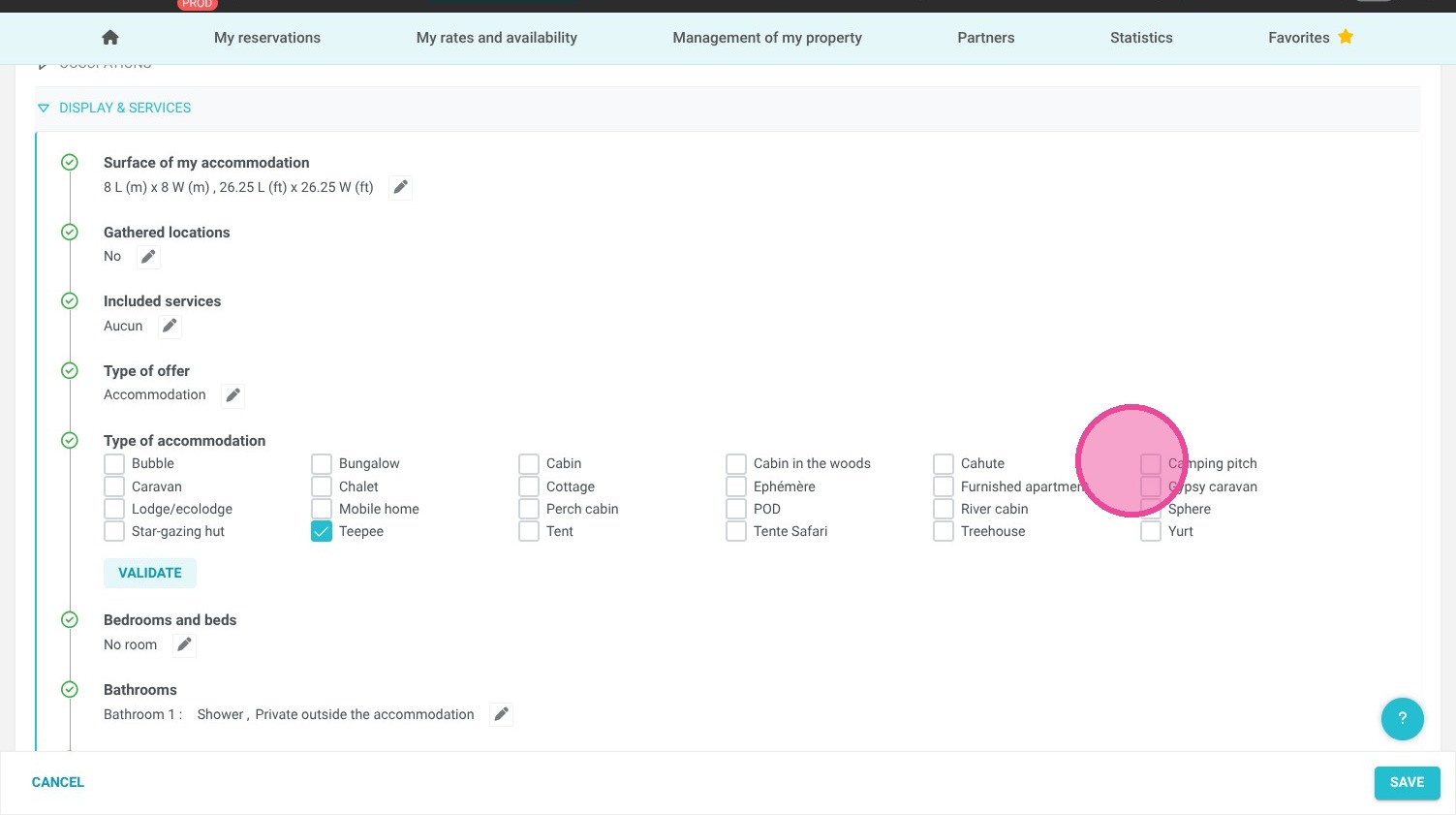Enable the Mobile home checkbox
The image size is (1456, 815).
[x=322, y=509]
